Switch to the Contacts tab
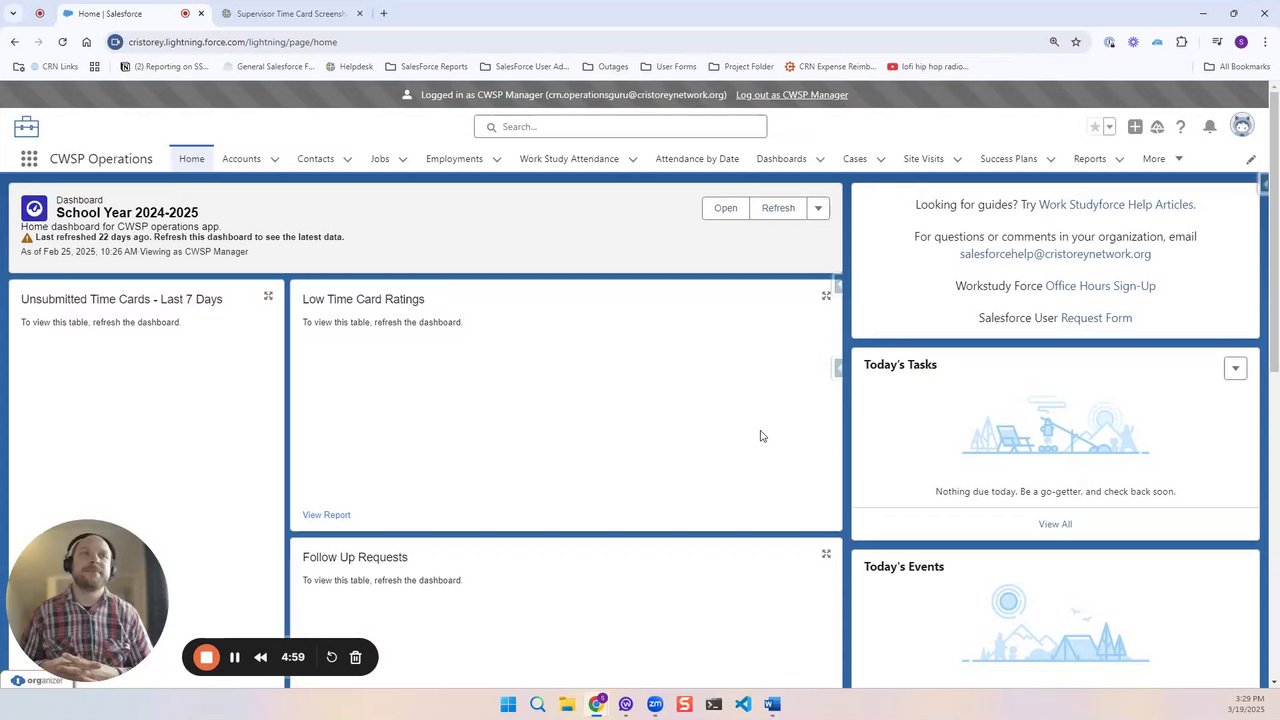Image resolution: width=1280 pixels, height=720 pixels. [x=315, y=159]
